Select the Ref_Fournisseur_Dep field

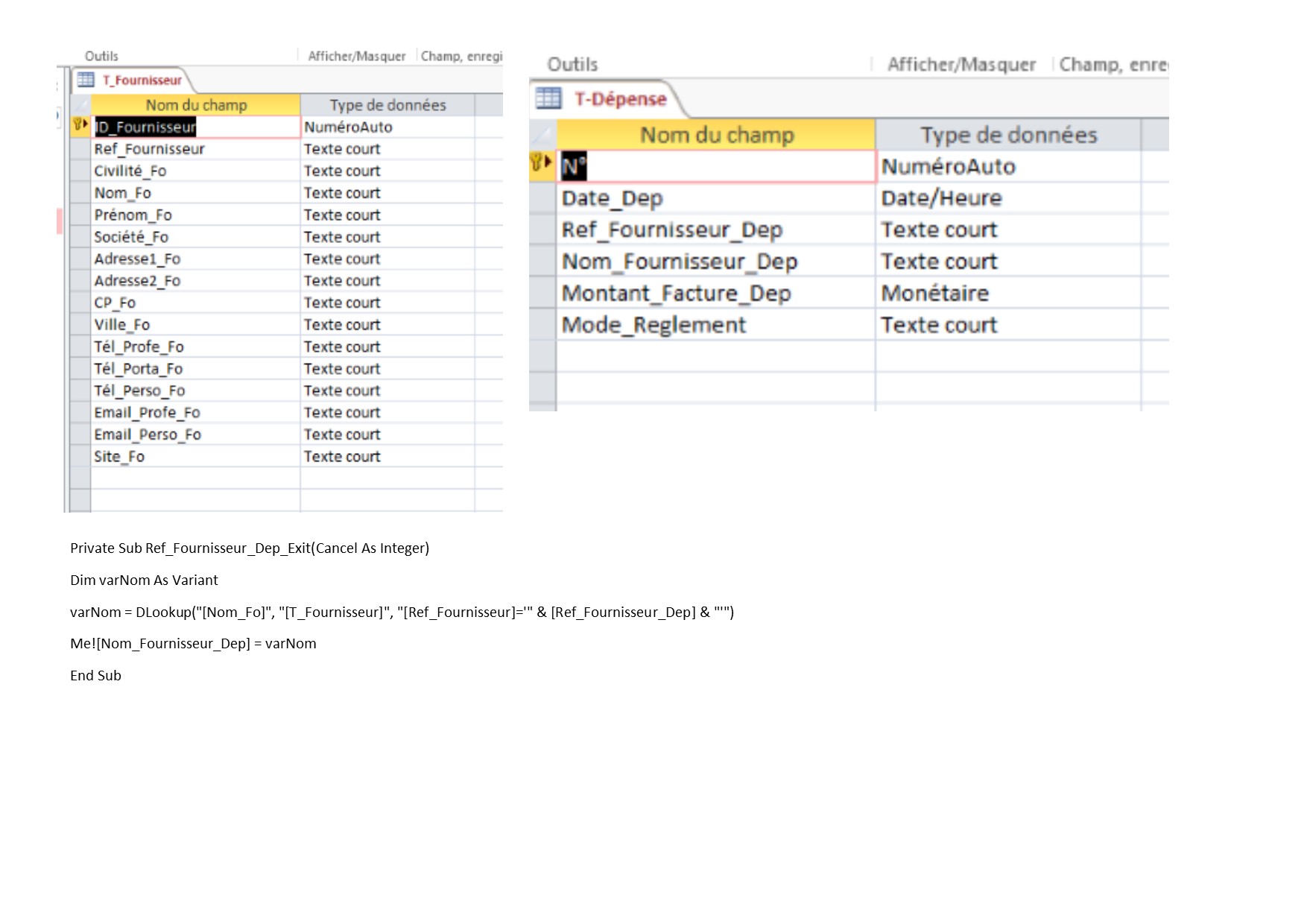tap(716, 230)
